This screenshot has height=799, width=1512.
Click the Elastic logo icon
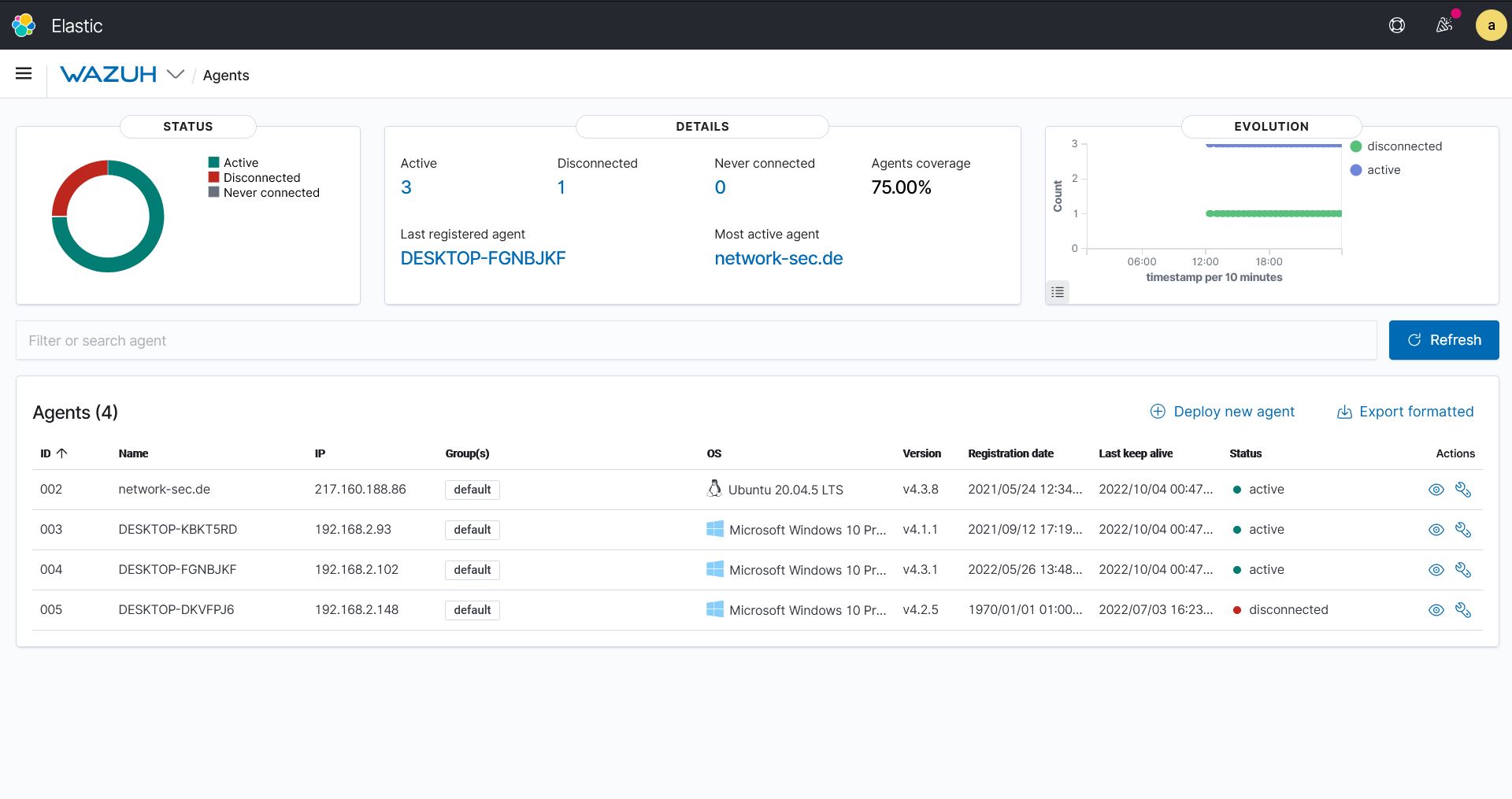pyautogui.click(x=24, y=25)
